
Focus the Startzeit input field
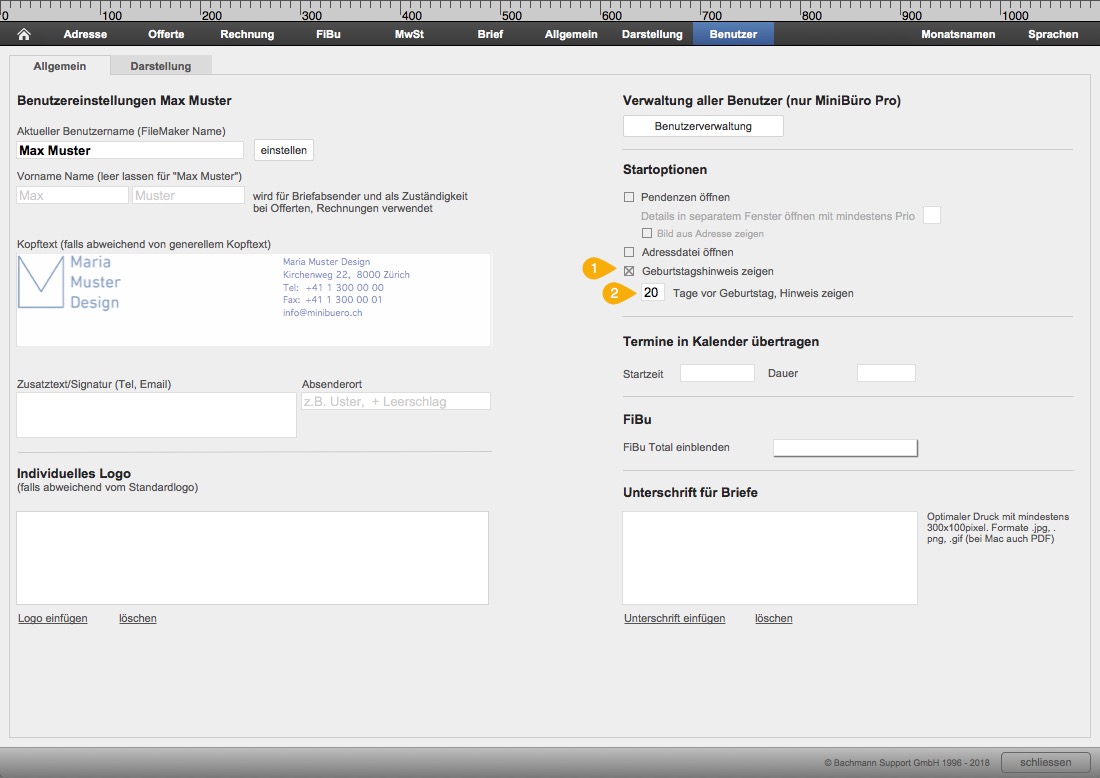pyautogui.click(x=717, y=373)
